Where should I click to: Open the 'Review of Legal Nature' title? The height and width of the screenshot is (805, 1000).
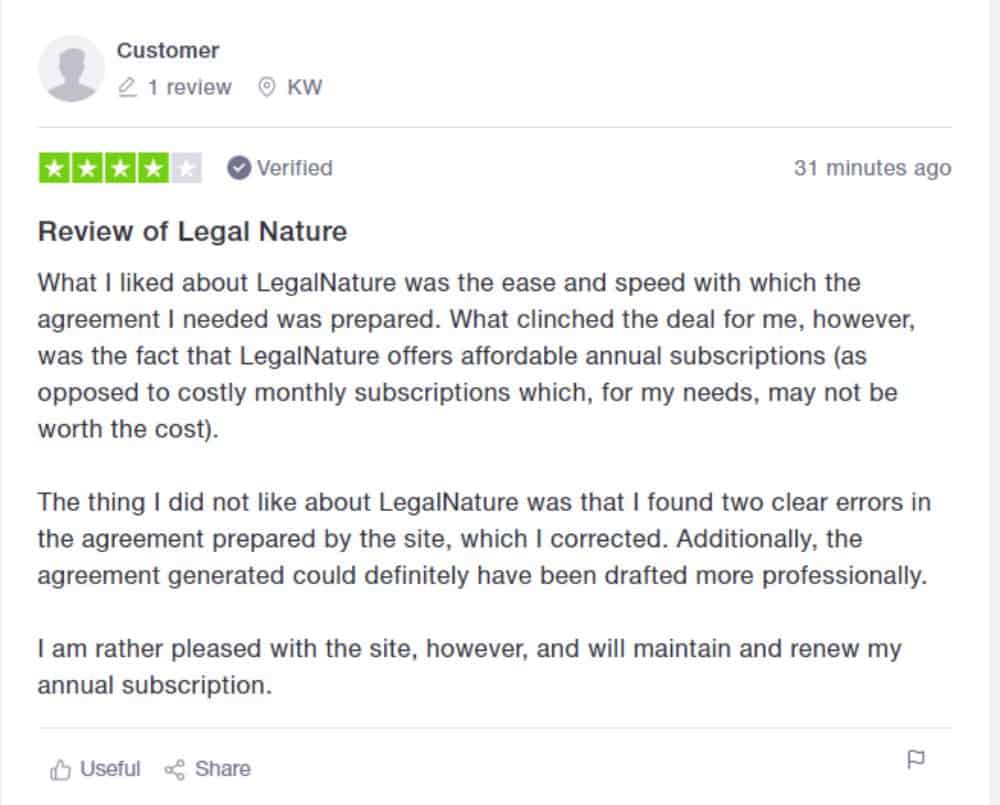pos(192,231)
